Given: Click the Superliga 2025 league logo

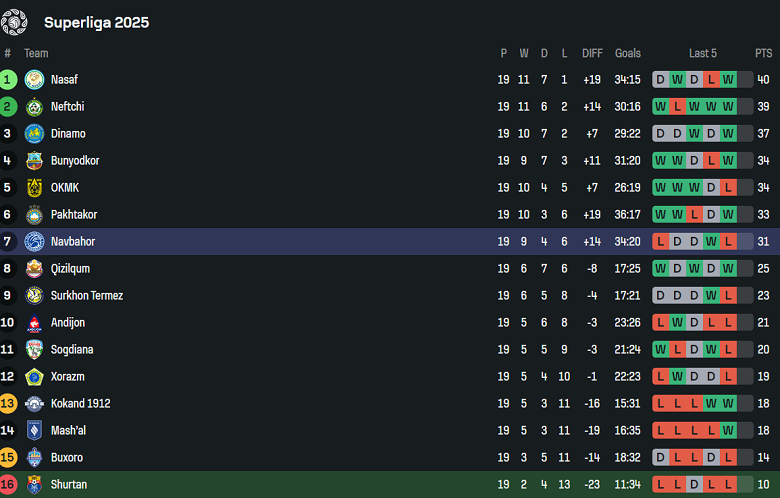Looking at the screenshot, I should pyautogui.click(x=15, y=21).
